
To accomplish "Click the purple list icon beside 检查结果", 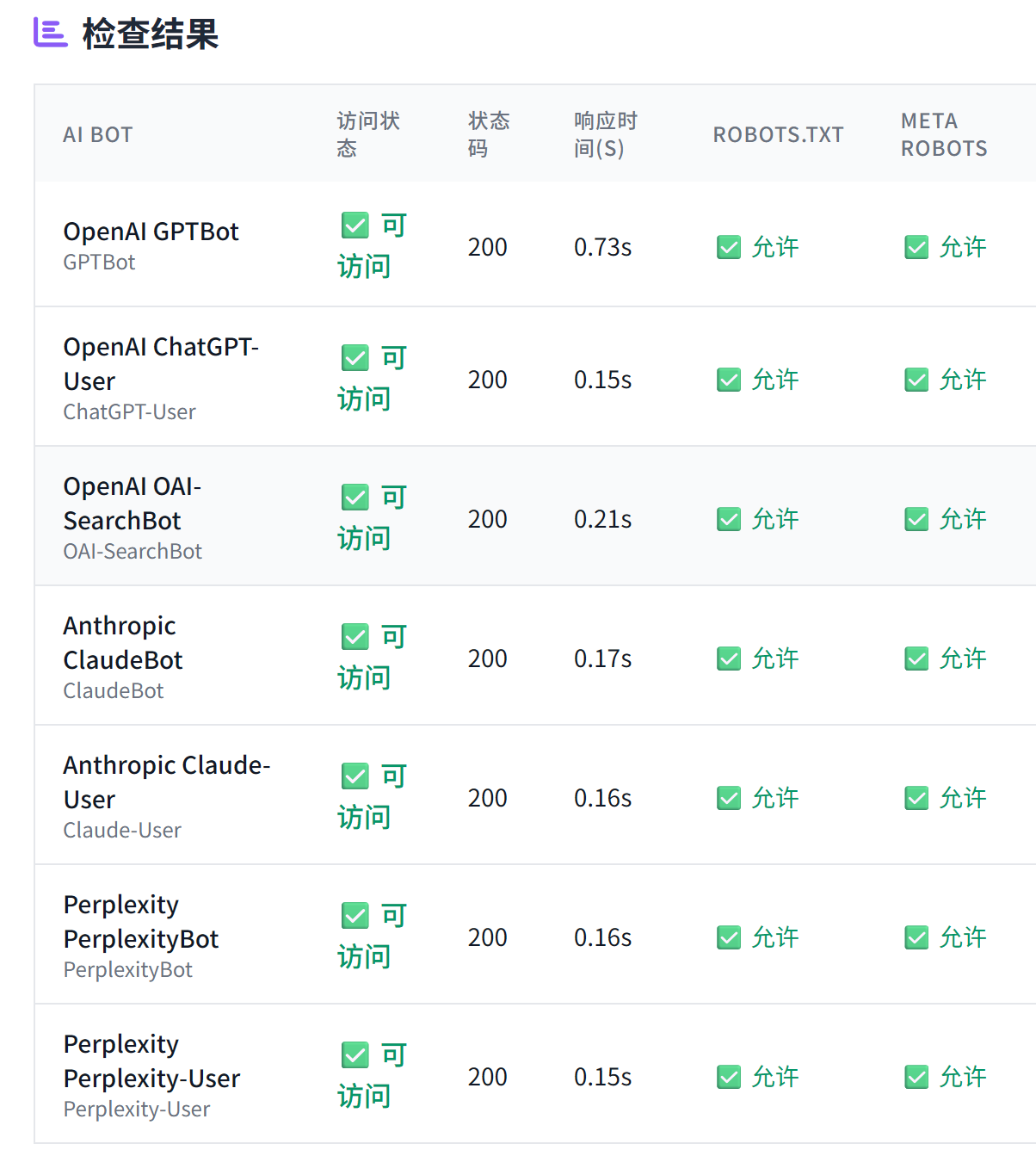I will pyautogui.click(x=50, y=33).
